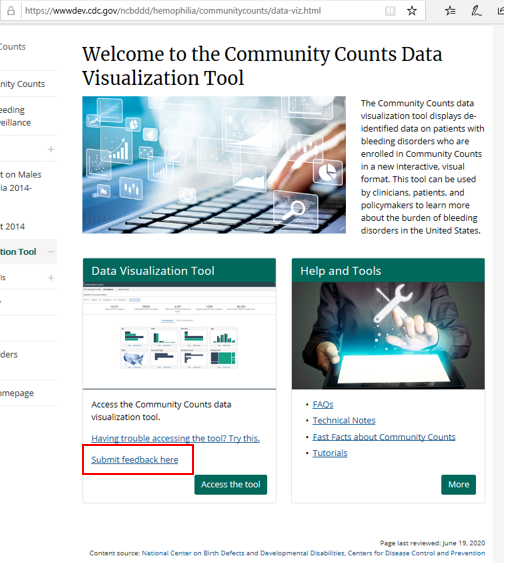Viewport: 507px width, 563px height.
Task: Select the 'tion Tool' active sidebar item
Action: pos(18,252)
